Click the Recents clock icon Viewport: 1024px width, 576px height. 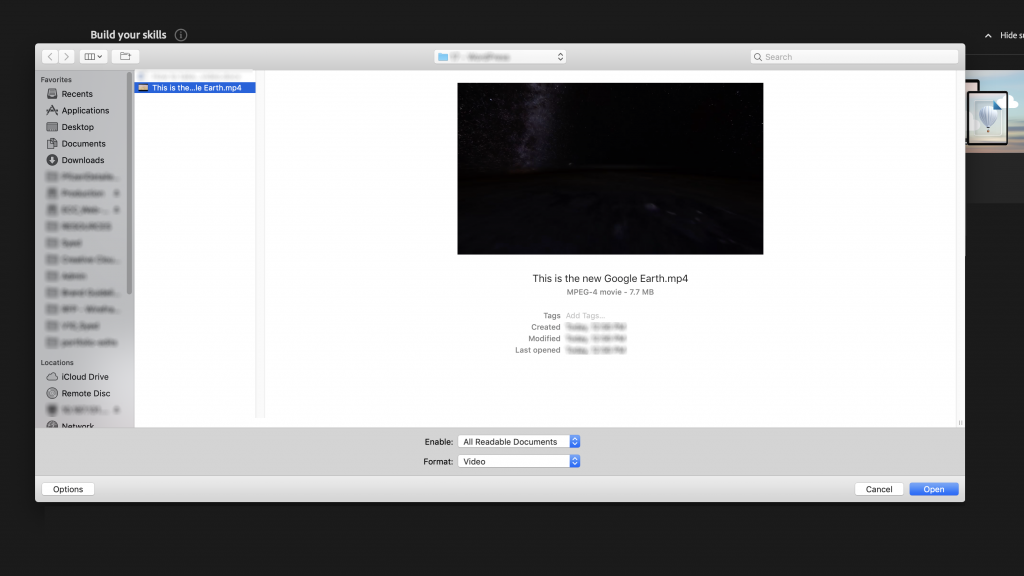click(52, 94)
